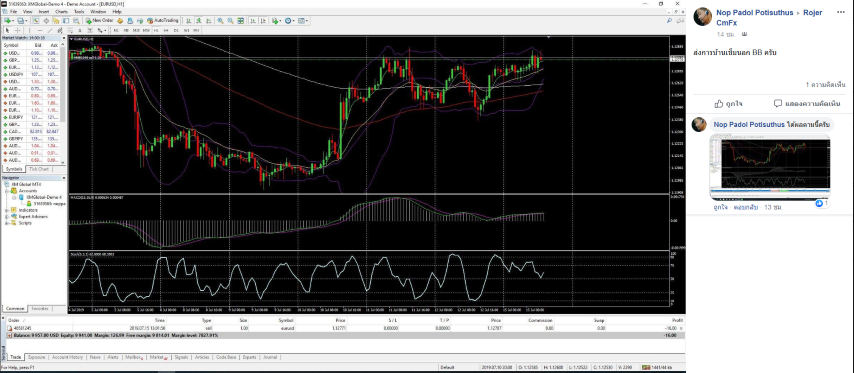Image resolution: width=854 pixels, height=373 pixels.
Task: Tile chart windows using toolbar icon
Action: (x=241, y=21)
